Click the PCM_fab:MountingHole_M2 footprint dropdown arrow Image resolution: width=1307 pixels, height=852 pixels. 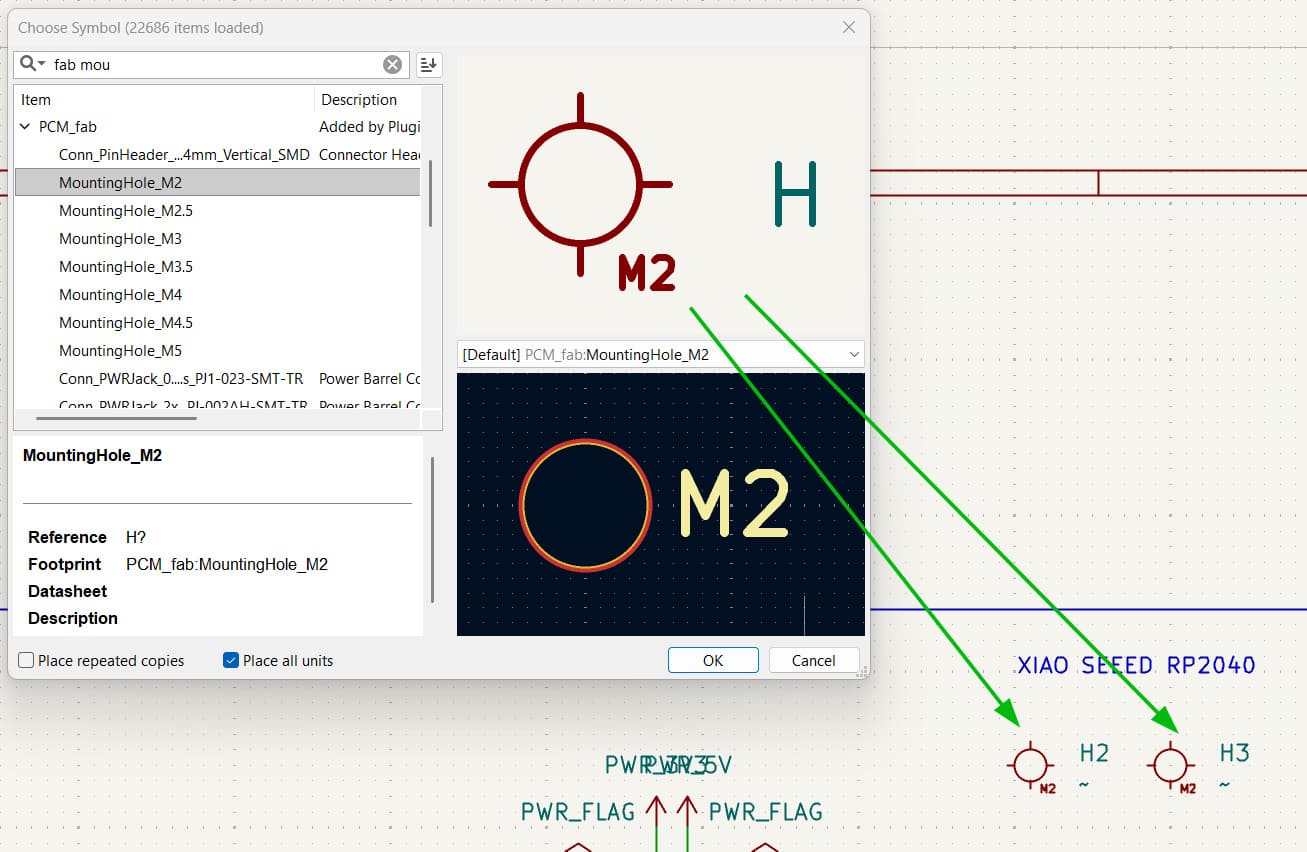(x=854, y=353)
